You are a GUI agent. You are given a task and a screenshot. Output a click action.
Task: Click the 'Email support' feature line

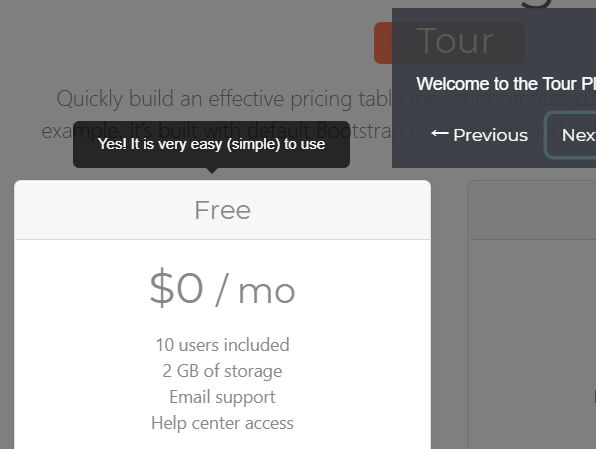[222, 397]
